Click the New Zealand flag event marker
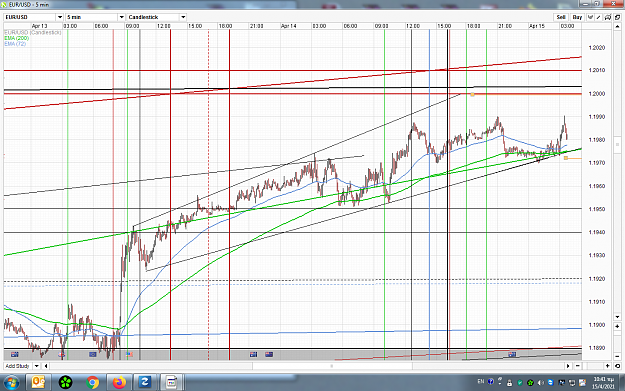Image resolution: width=625 pixels, height=391 pixels. coord(269,354)
